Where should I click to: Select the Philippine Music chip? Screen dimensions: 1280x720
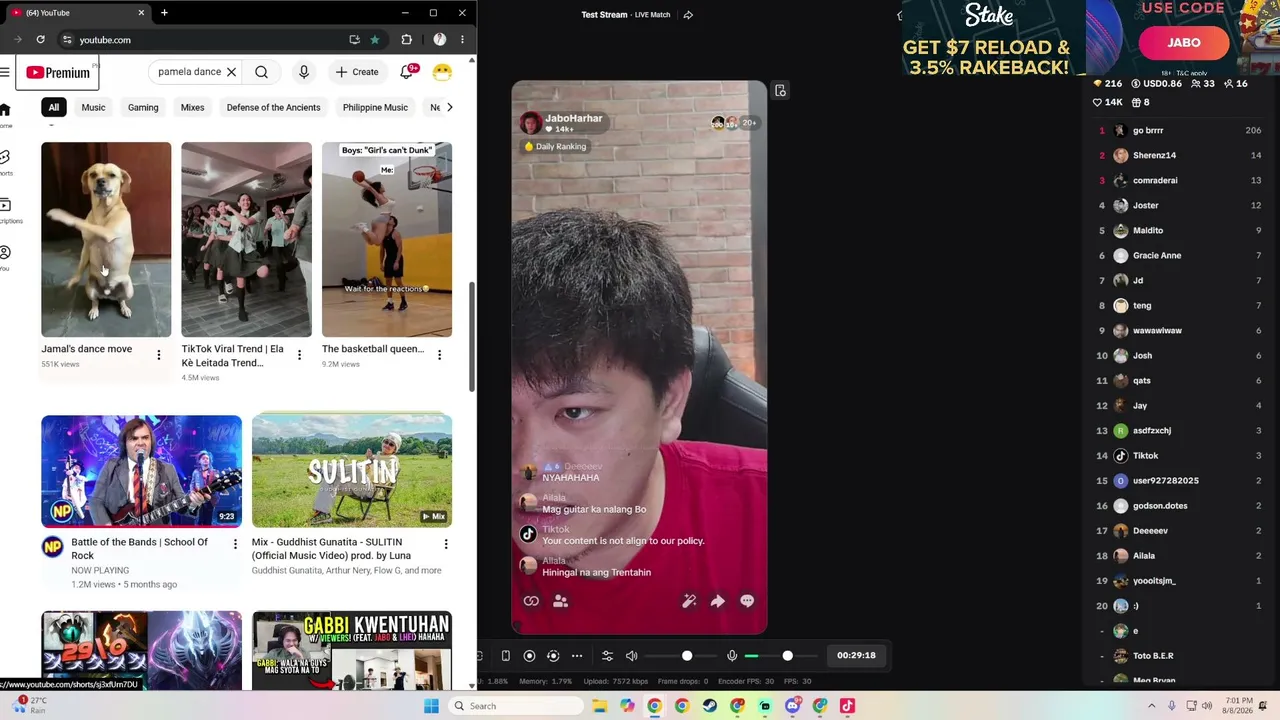pos(375,107)
